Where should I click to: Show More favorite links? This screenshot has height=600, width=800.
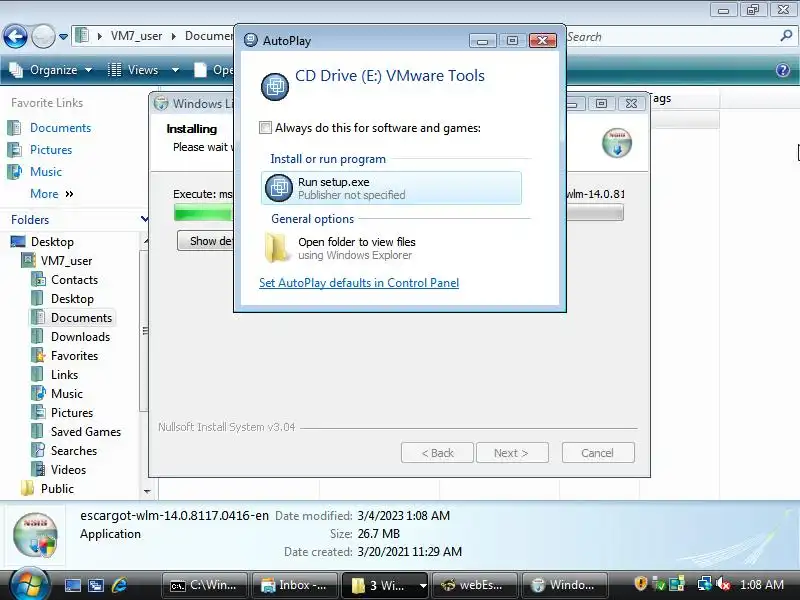pyautogui.click(x=51, y=194)
